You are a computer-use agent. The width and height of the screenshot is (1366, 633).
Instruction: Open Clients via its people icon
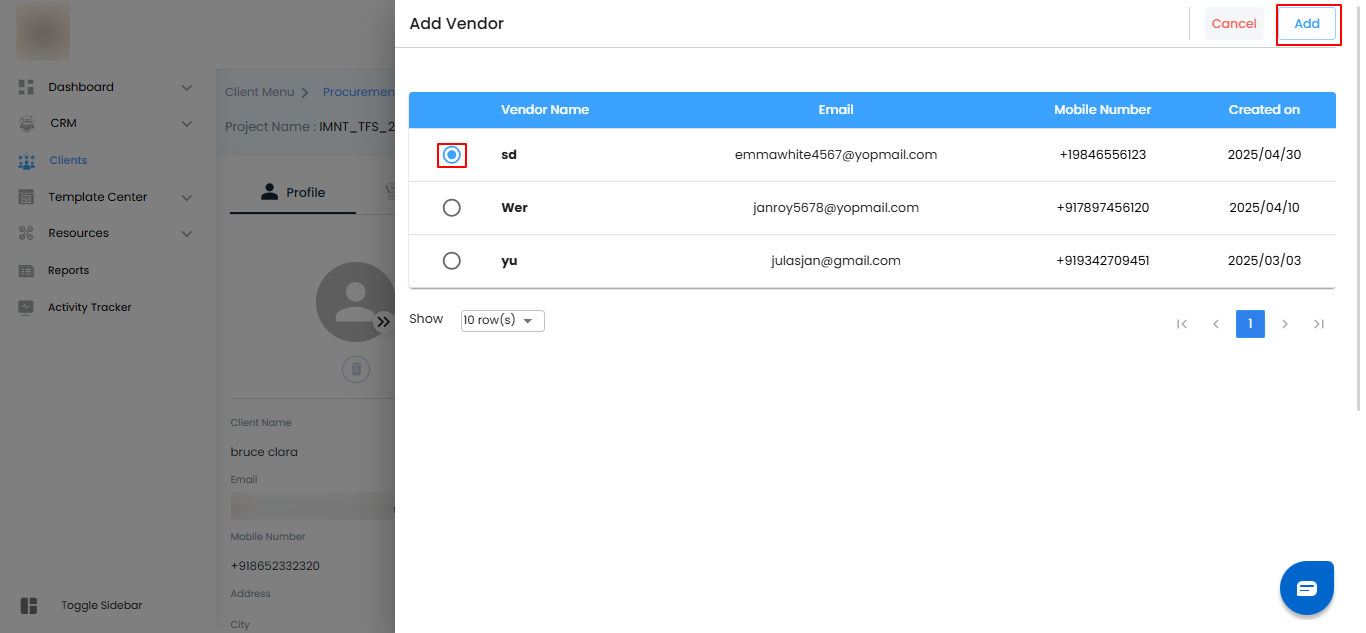27,160
